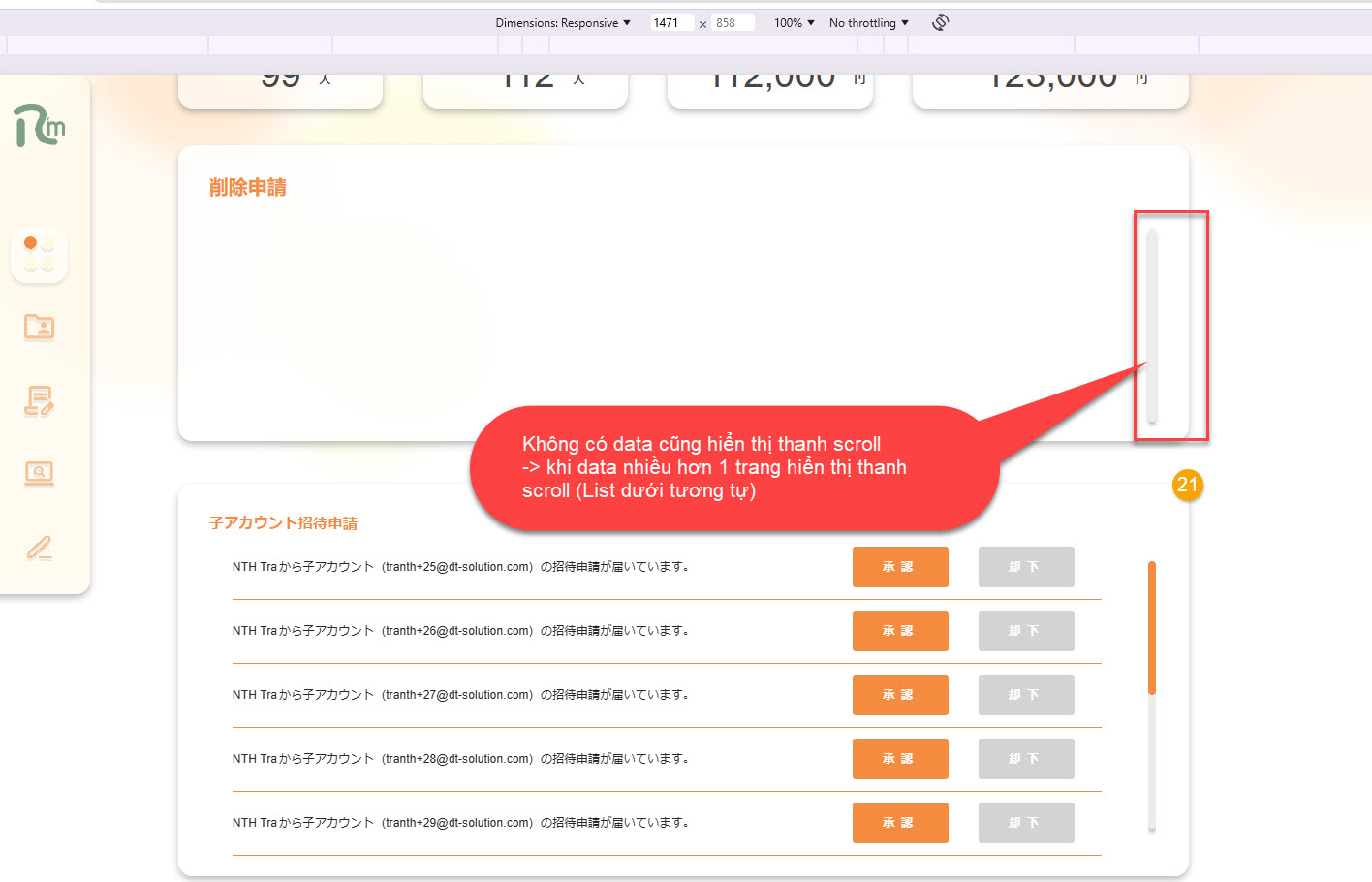Click the orange scrollbar thumb in invitation list
The image size is (1372, 882).
tap(1151, 627)
